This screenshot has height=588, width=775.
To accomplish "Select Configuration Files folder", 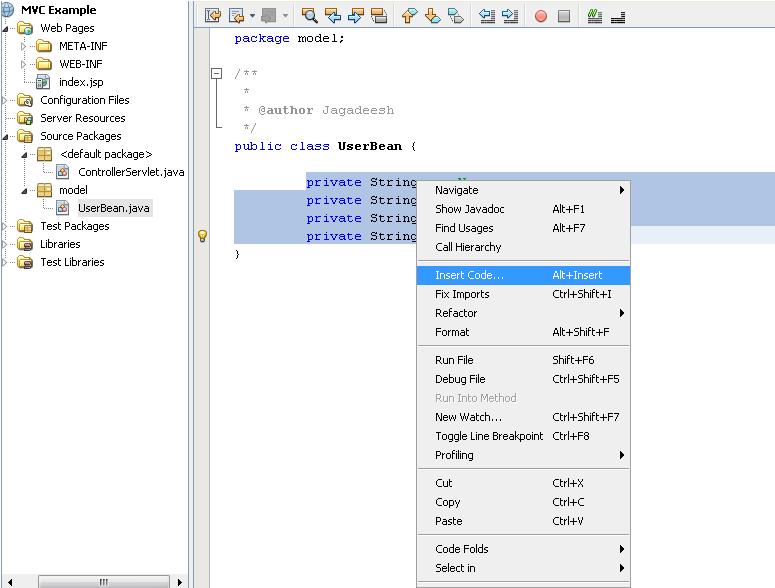I will (x=85, y=100).
